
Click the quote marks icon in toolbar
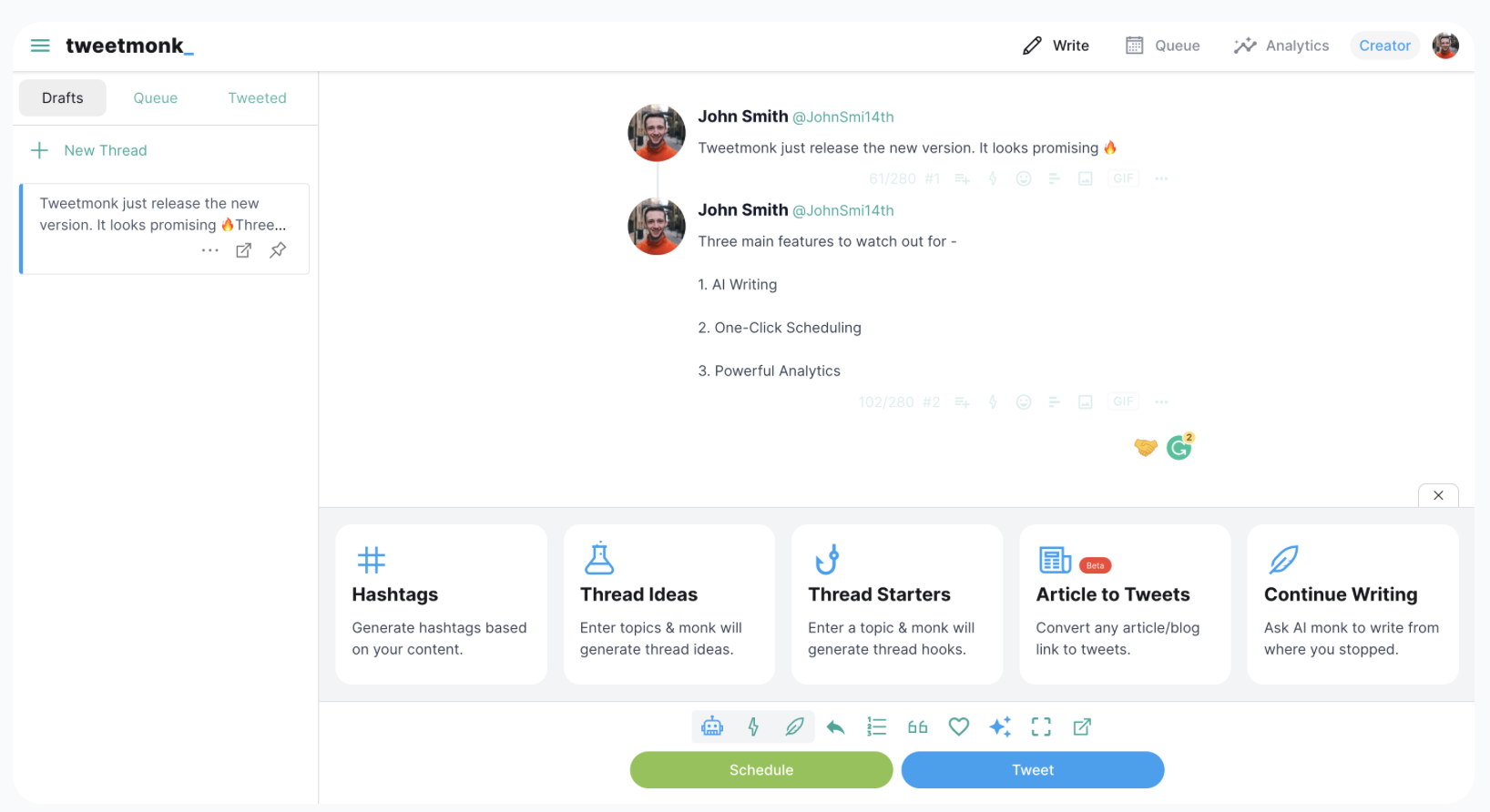tap(917, 726)
